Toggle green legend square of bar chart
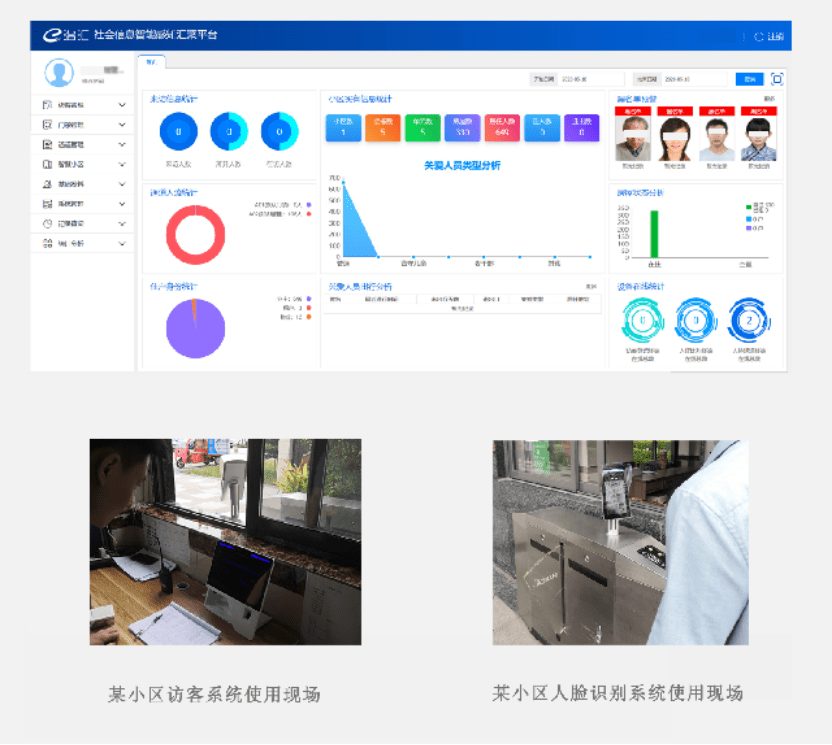 [749, 207]
